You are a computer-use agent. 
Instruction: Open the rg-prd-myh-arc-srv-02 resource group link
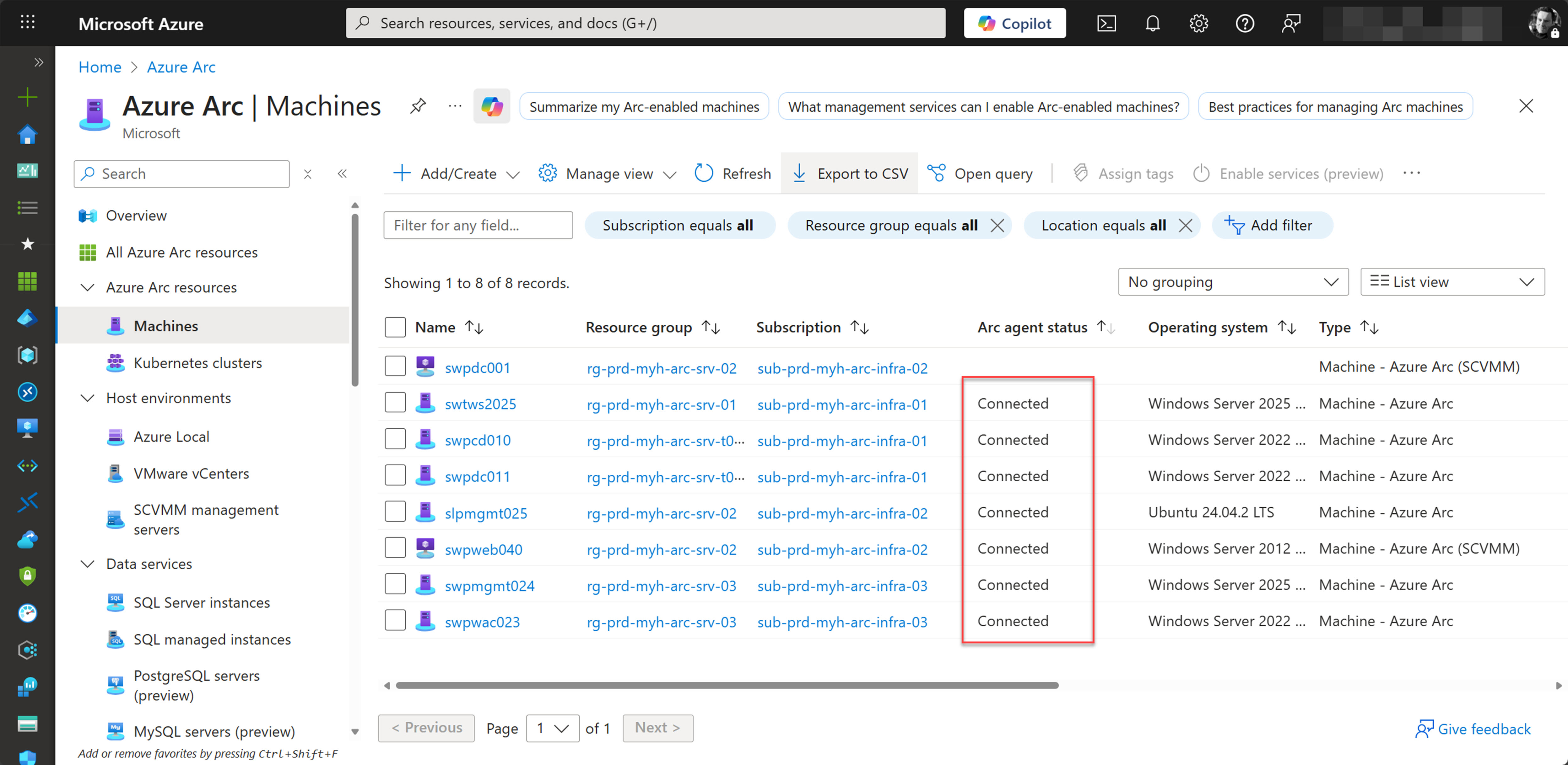(662, 368)
